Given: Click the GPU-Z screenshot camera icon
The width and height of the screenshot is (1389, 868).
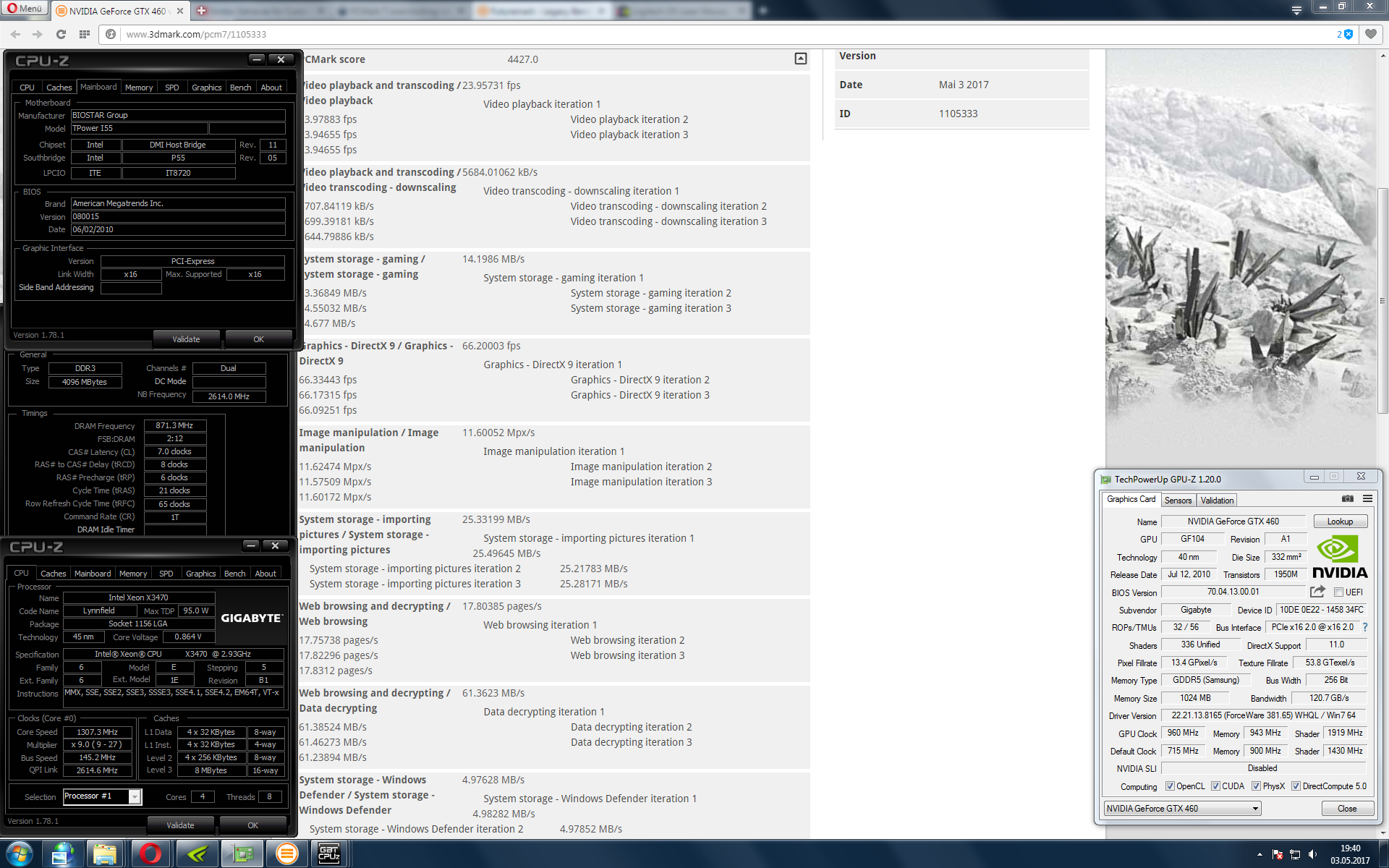Looking at the screenshot, I should [x=1347, y=498].
